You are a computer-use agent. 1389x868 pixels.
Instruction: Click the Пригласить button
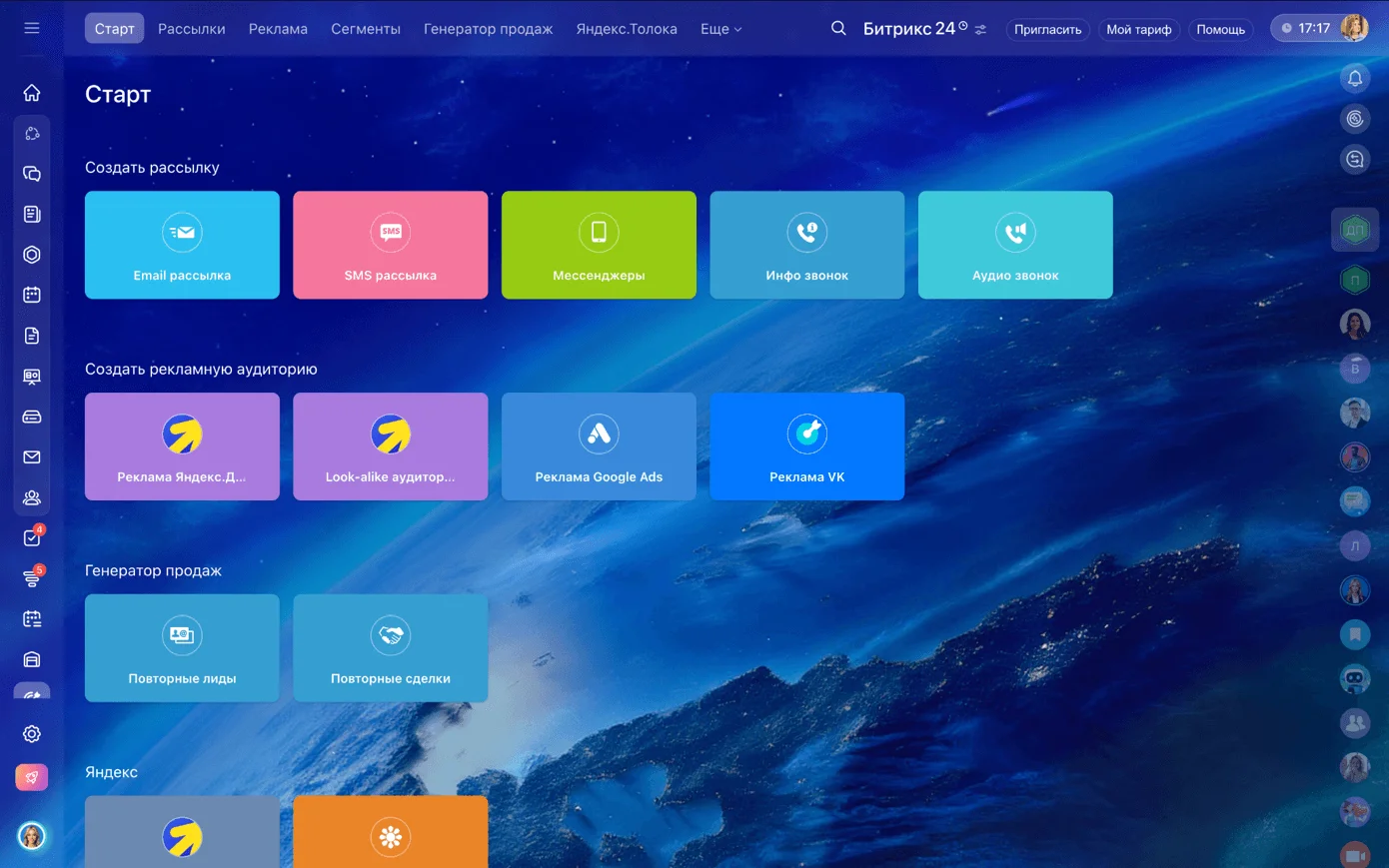[x=1047, y=30]
